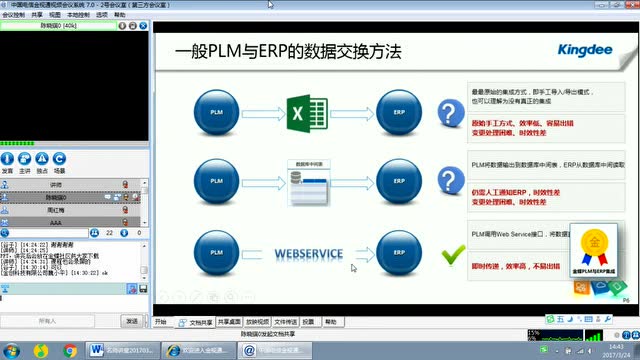The width and height of the screenshot is (640, 360).
Task: Open Chrome from the taskbar
Action: click(x=70, y=351)
